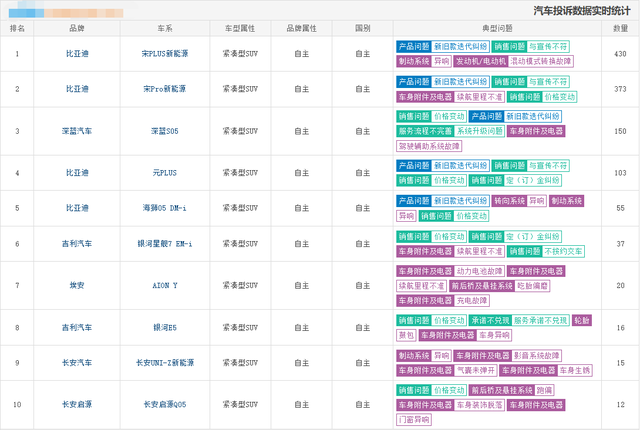640x430 pixels.
Task: Click the complaint count 37
Action: 620,244
